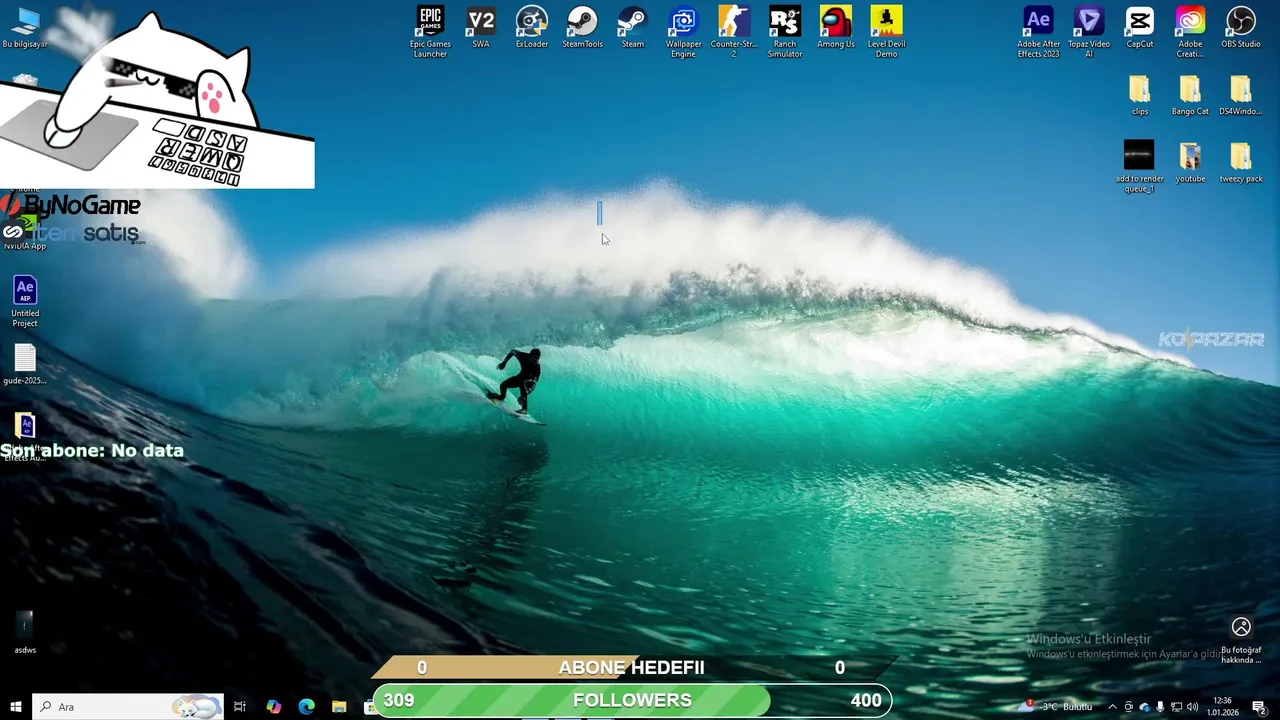The image size is (1280, 720).
Task: Click the Meet Now tray icon
Action: pyautogui.click(x=1129, y=707)
